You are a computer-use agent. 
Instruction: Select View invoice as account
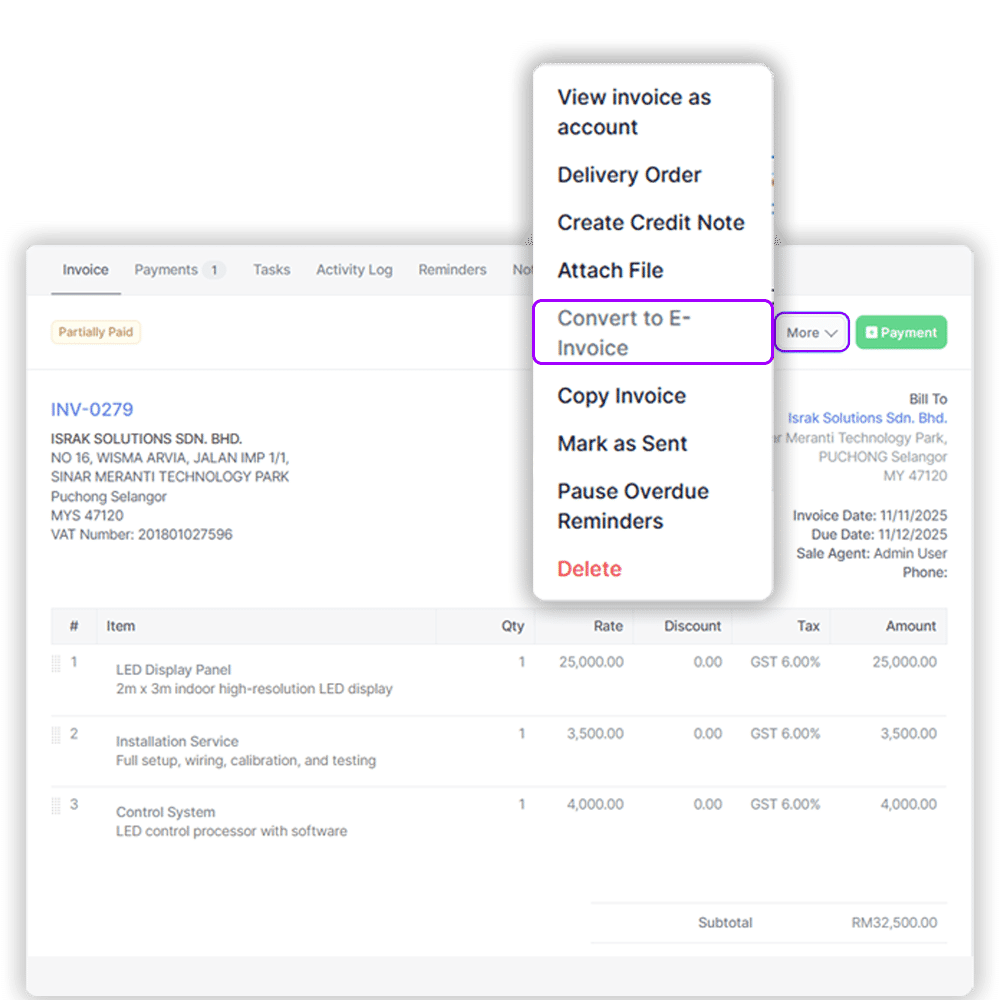point(634,112)
